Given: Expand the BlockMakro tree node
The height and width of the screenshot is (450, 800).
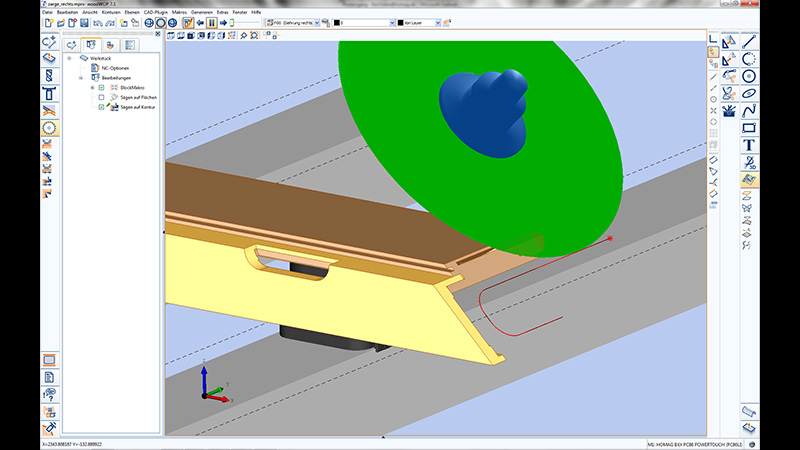Looking at the screenshot, I should [x=92, y=88].
